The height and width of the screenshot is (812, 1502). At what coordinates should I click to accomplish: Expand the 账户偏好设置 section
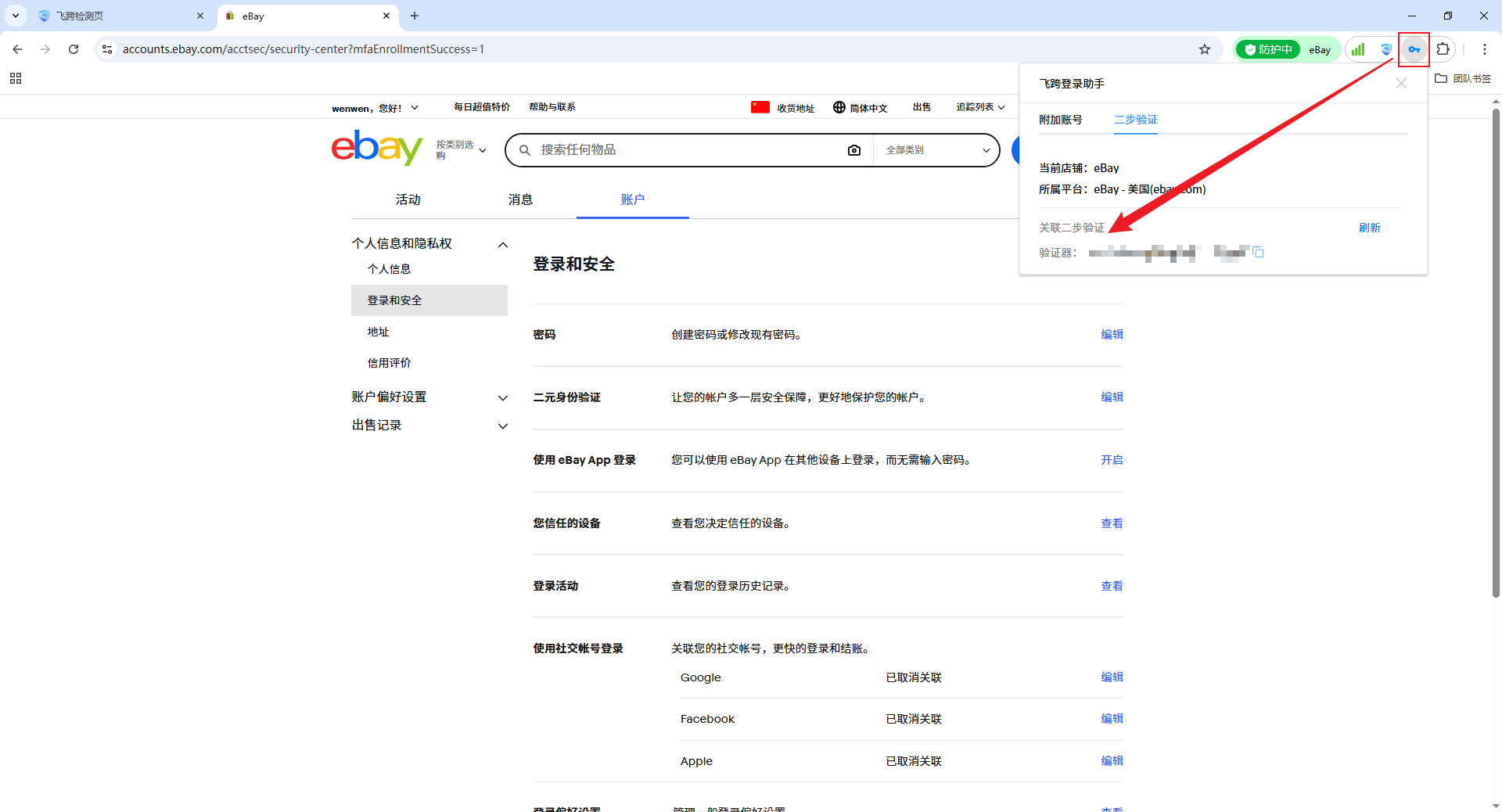429,397
